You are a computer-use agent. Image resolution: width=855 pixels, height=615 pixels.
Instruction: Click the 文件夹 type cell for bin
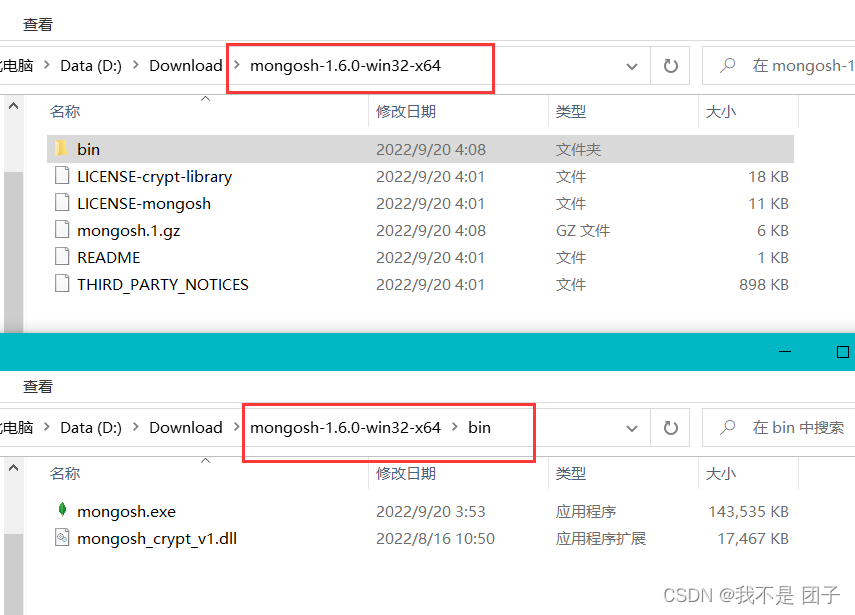click(x=578, y=149)
